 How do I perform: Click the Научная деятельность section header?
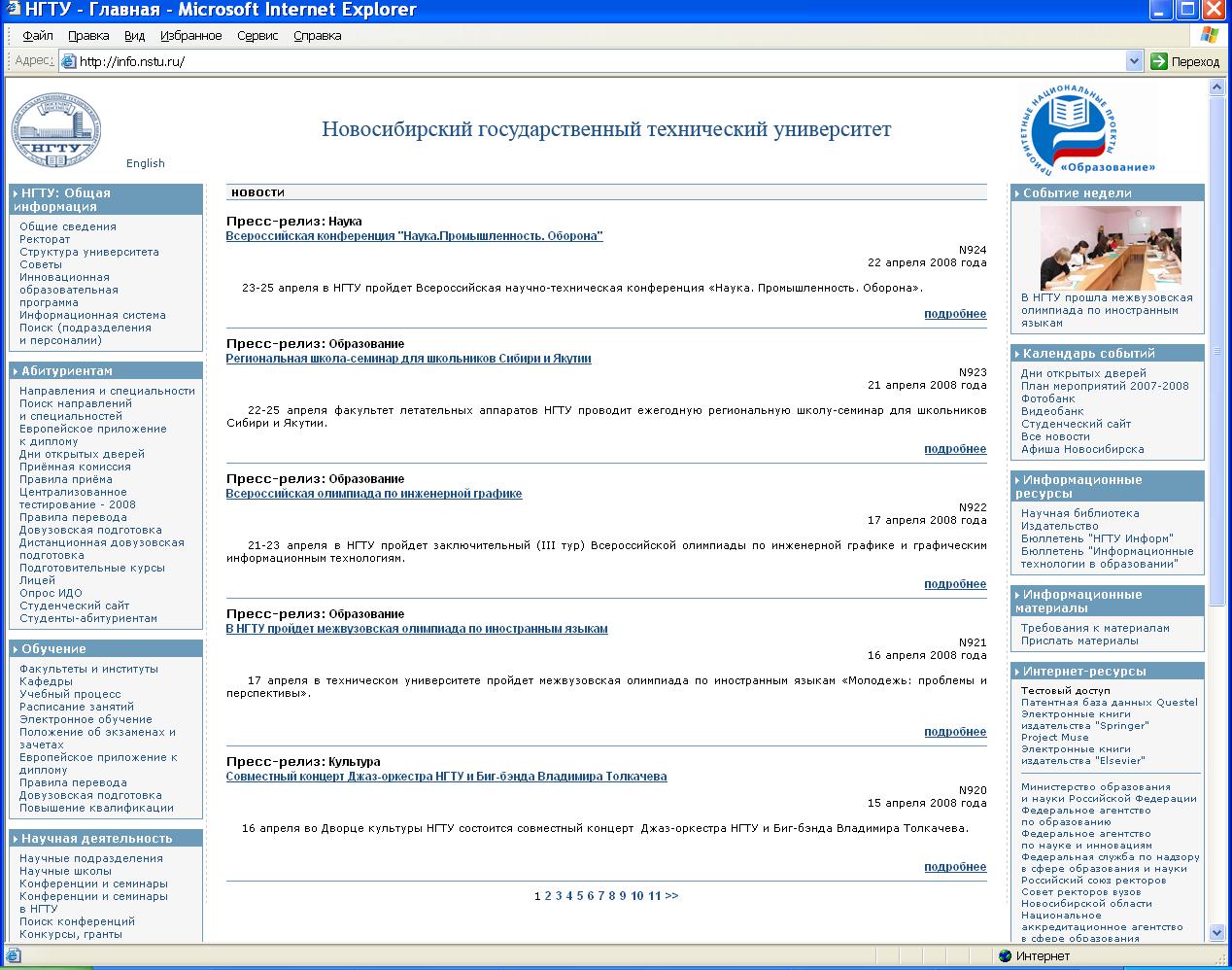click(x=106, y=839)
